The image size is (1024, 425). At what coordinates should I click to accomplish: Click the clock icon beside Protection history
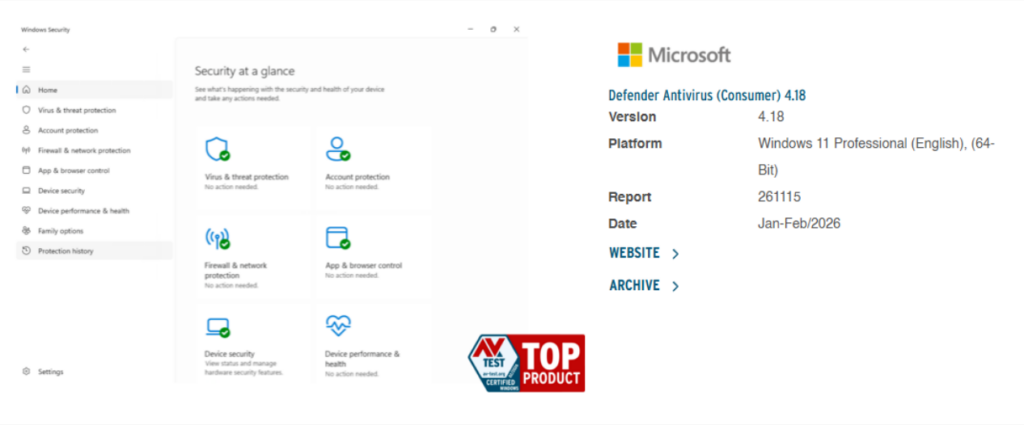coord(26,251)
